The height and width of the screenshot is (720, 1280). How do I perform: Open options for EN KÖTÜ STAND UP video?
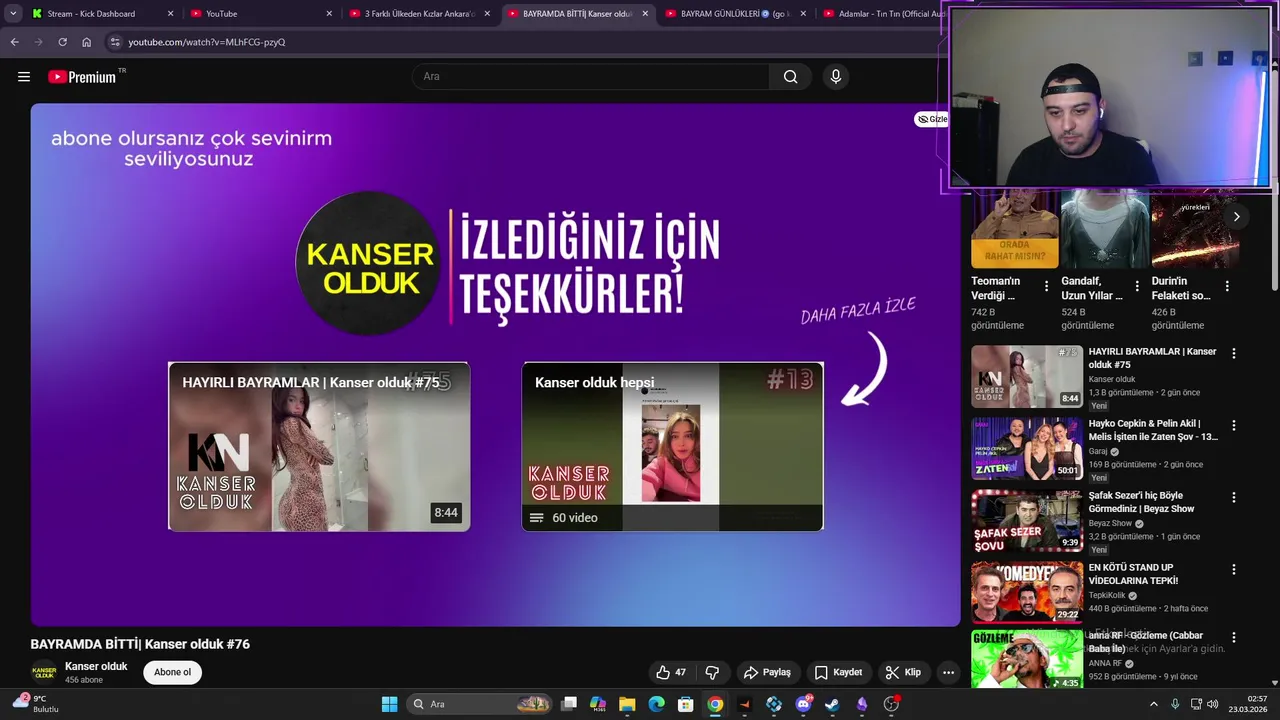(1233, 569)
